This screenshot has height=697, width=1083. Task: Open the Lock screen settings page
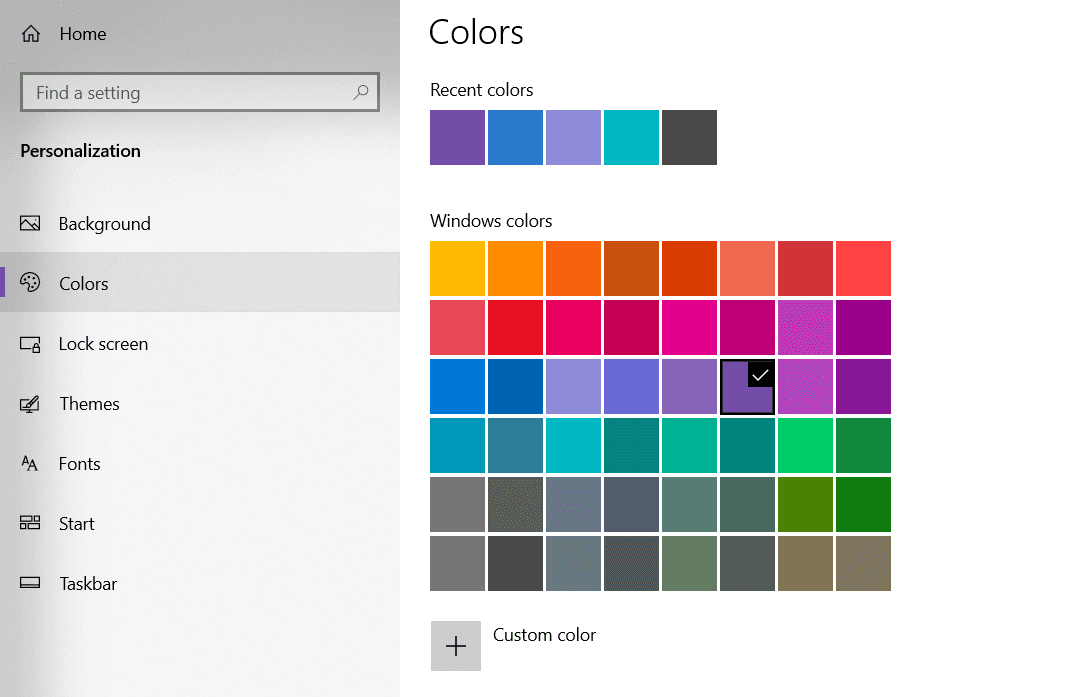tap(200, 343)
